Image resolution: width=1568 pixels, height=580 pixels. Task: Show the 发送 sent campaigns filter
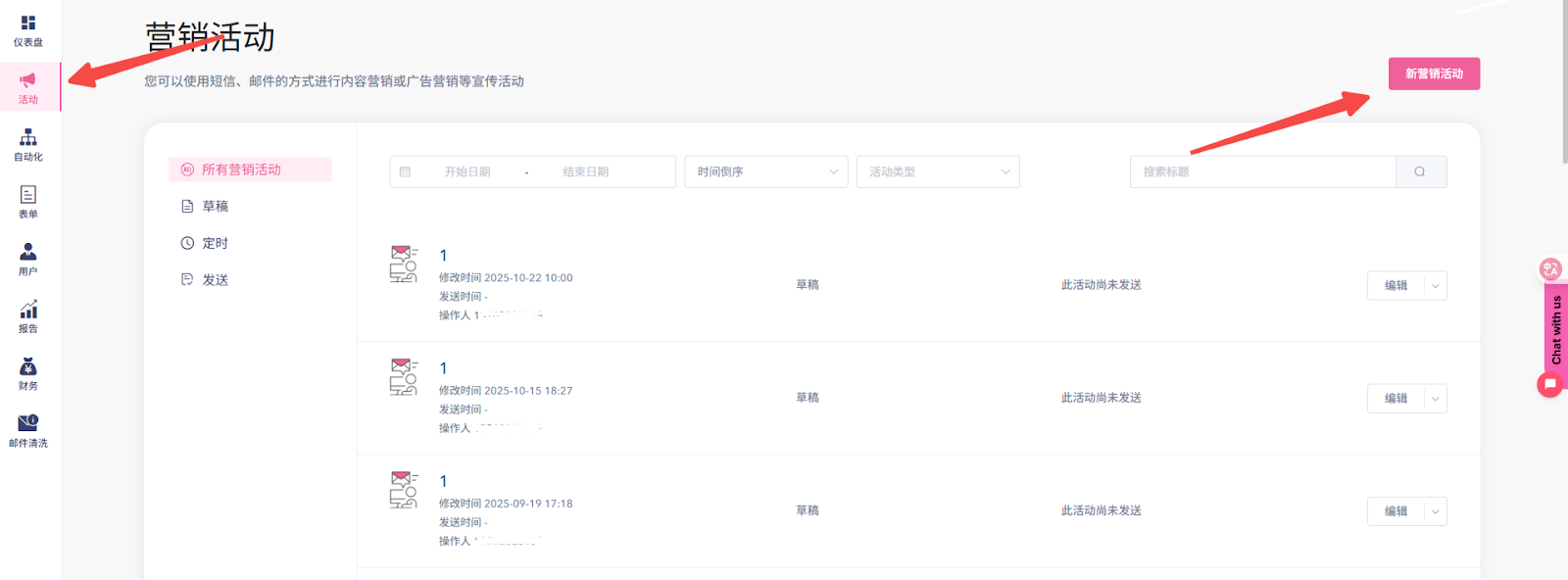coord(215,280)
